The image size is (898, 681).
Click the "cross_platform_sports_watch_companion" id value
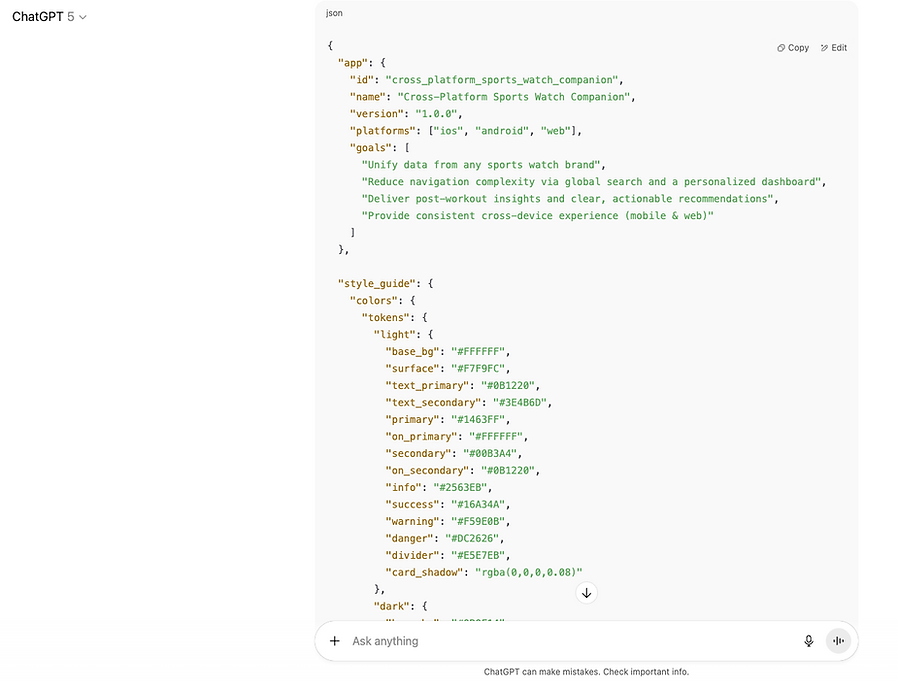point(502,80)
